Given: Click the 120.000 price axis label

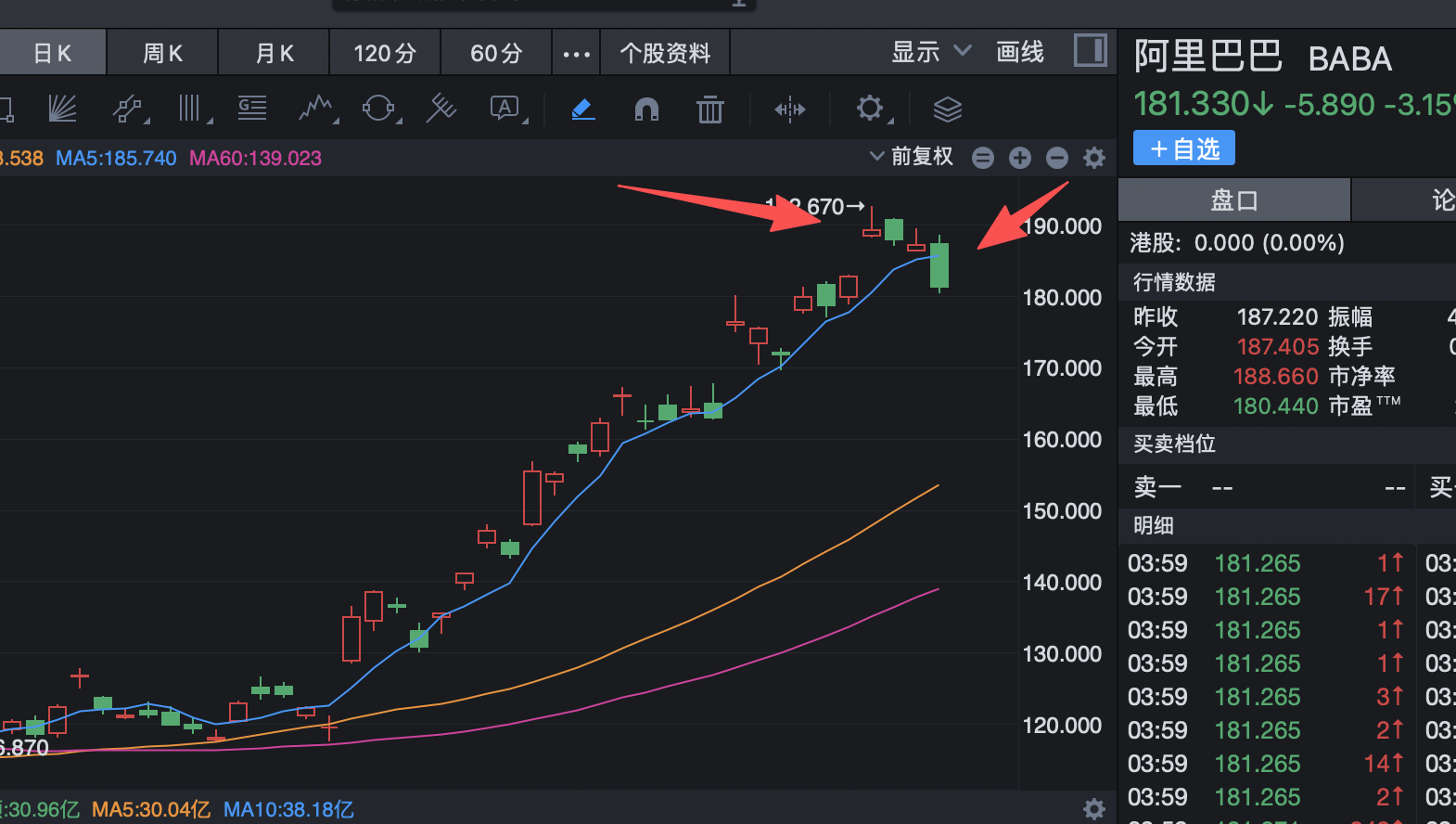Looking at the screenshot, I should (1062, 726).
